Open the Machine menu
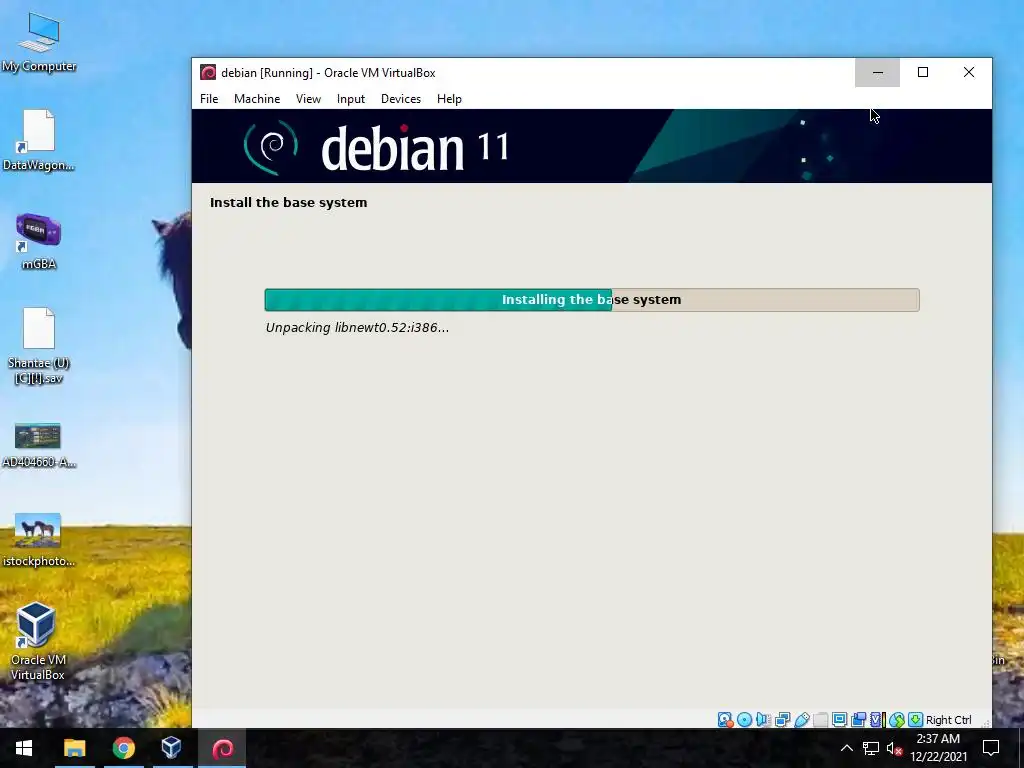The height and width of the screenshot is (768, 1024). coord(257,99)
